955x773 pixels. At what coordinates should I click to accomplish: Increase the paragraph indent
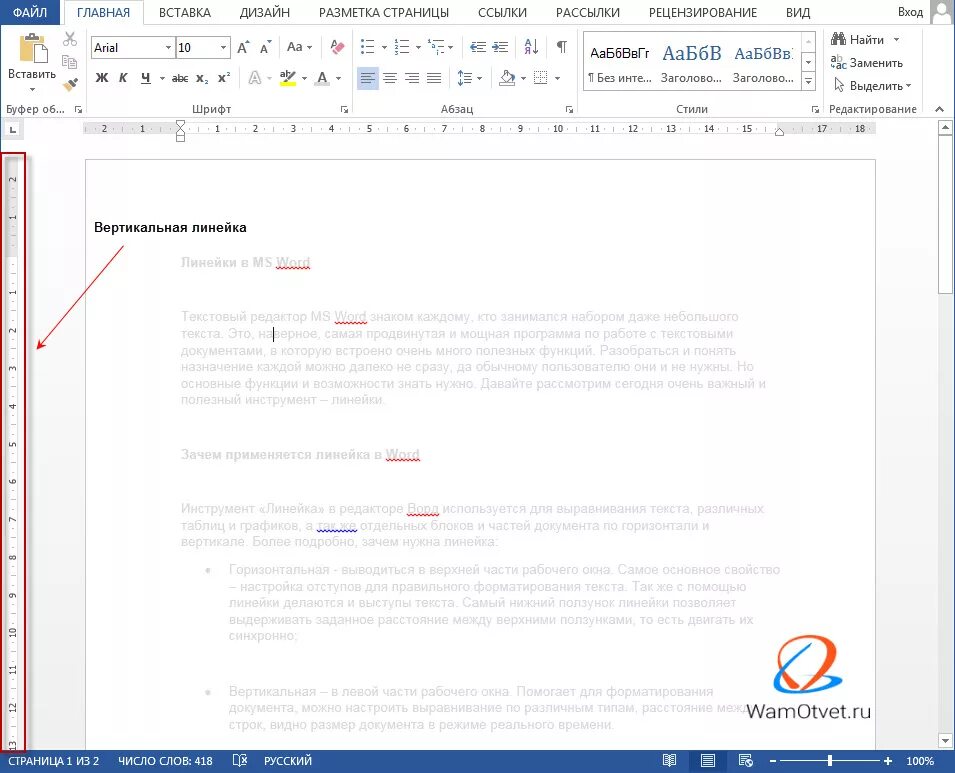(x=500, y=47)
